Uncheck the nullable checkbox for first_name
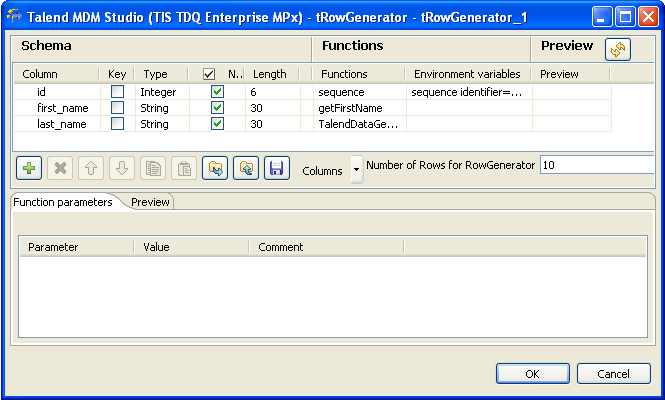The image size is (665, 400). click(217, 107)
